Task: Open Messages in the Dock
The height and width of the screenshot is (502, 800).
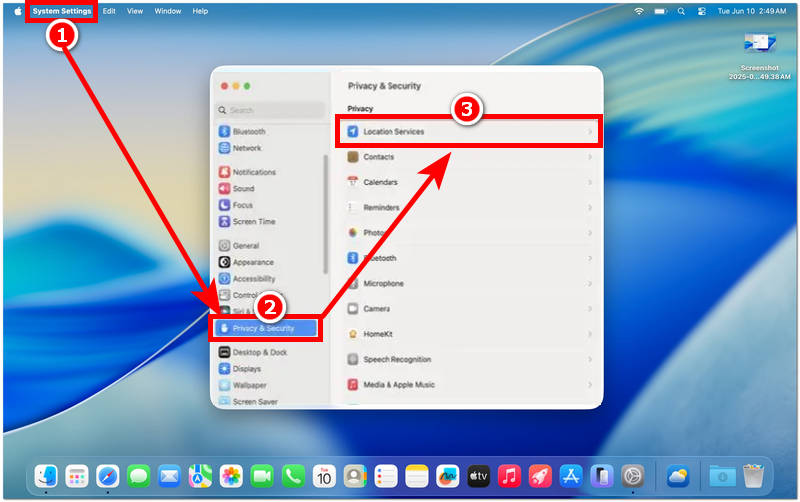Action: point(138,476)
